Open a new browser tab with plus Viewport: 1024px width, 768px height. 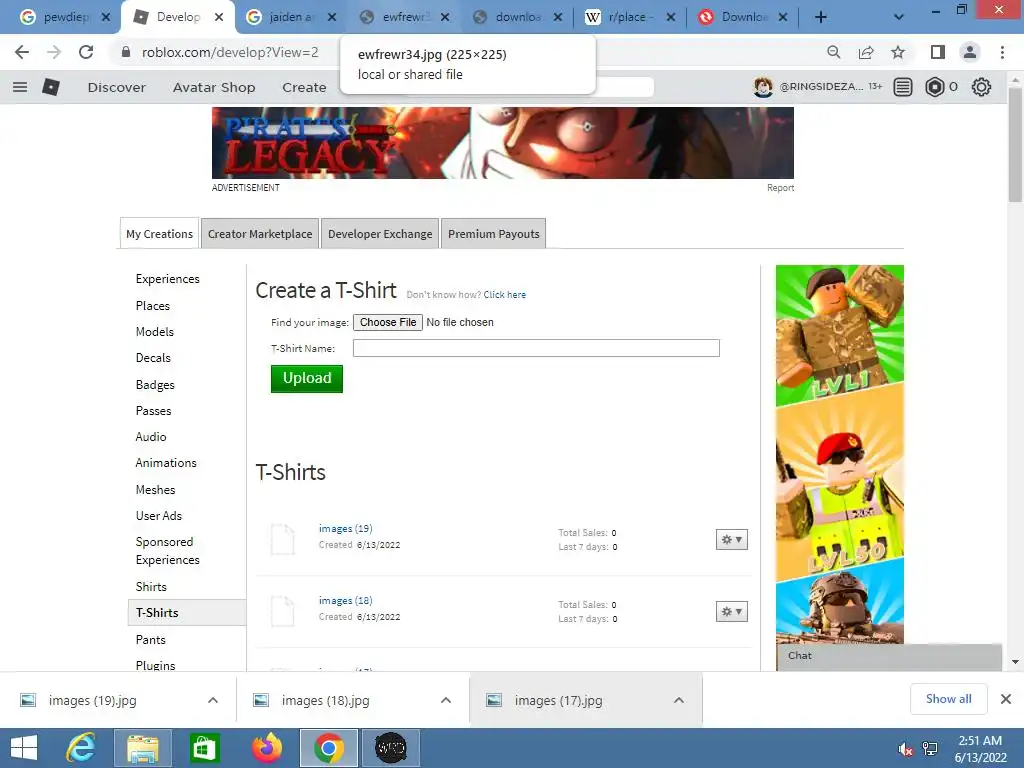tap(821, 18)
